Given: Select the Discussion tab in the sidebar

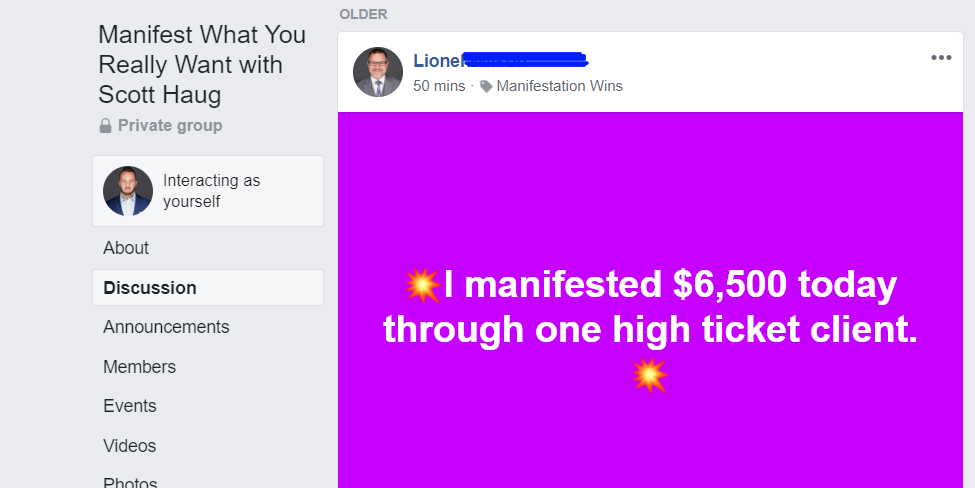Looking at the screenshot, I should pos(150,288).
